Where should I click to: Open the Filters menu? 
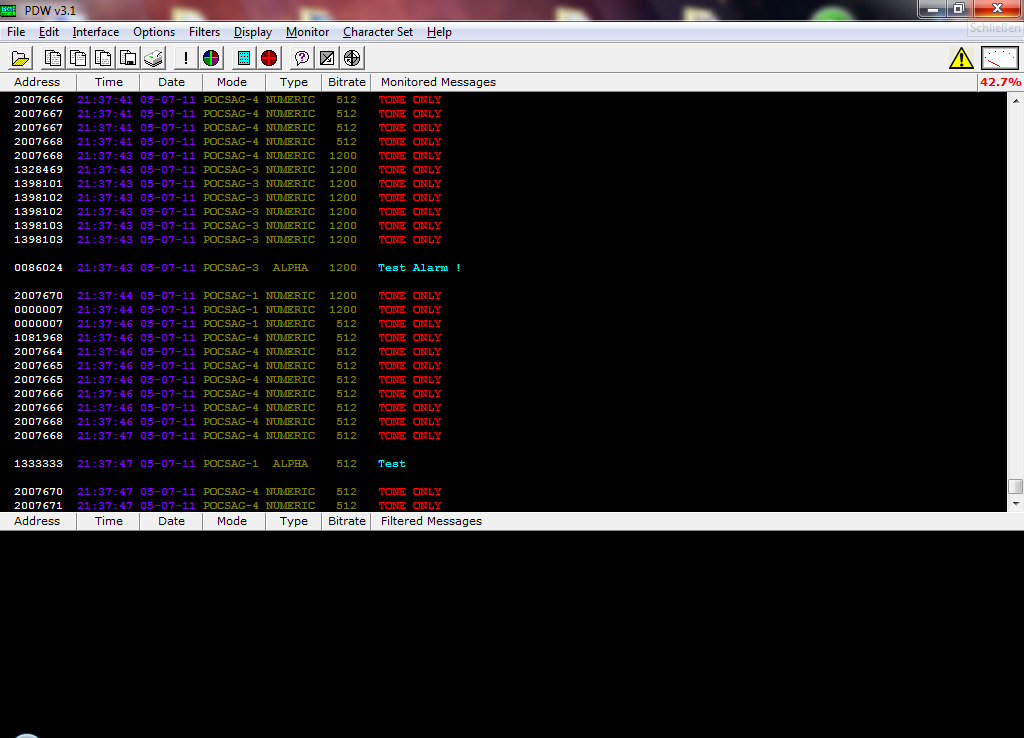pos(204,32)
